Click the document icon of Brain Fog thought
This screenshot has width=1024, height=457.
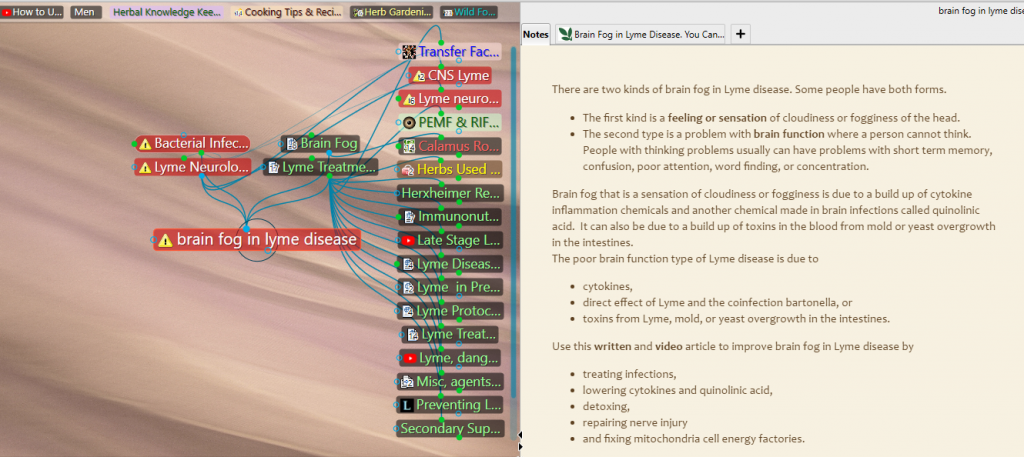click(292, 144)
